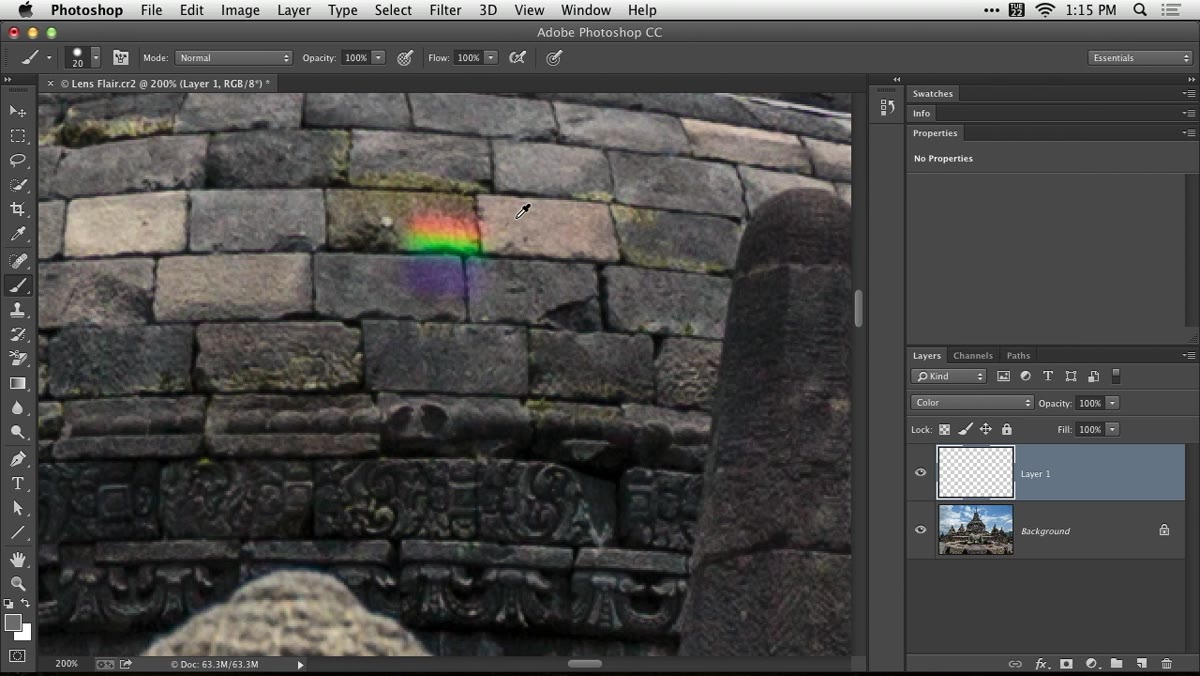This screenshot has width=1200, height=676.
Task: Open brush preset picker arrow
Action: 96,58
